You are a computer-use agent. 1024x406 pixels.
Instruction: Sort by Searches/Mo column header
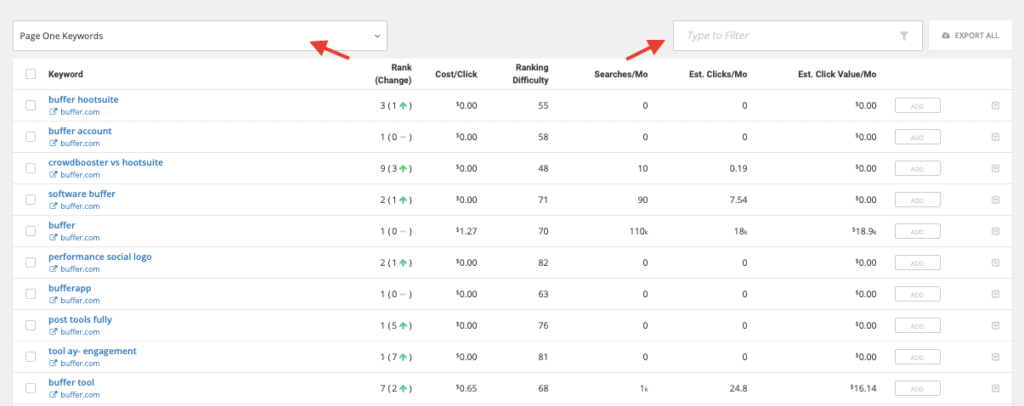[622, 74]
